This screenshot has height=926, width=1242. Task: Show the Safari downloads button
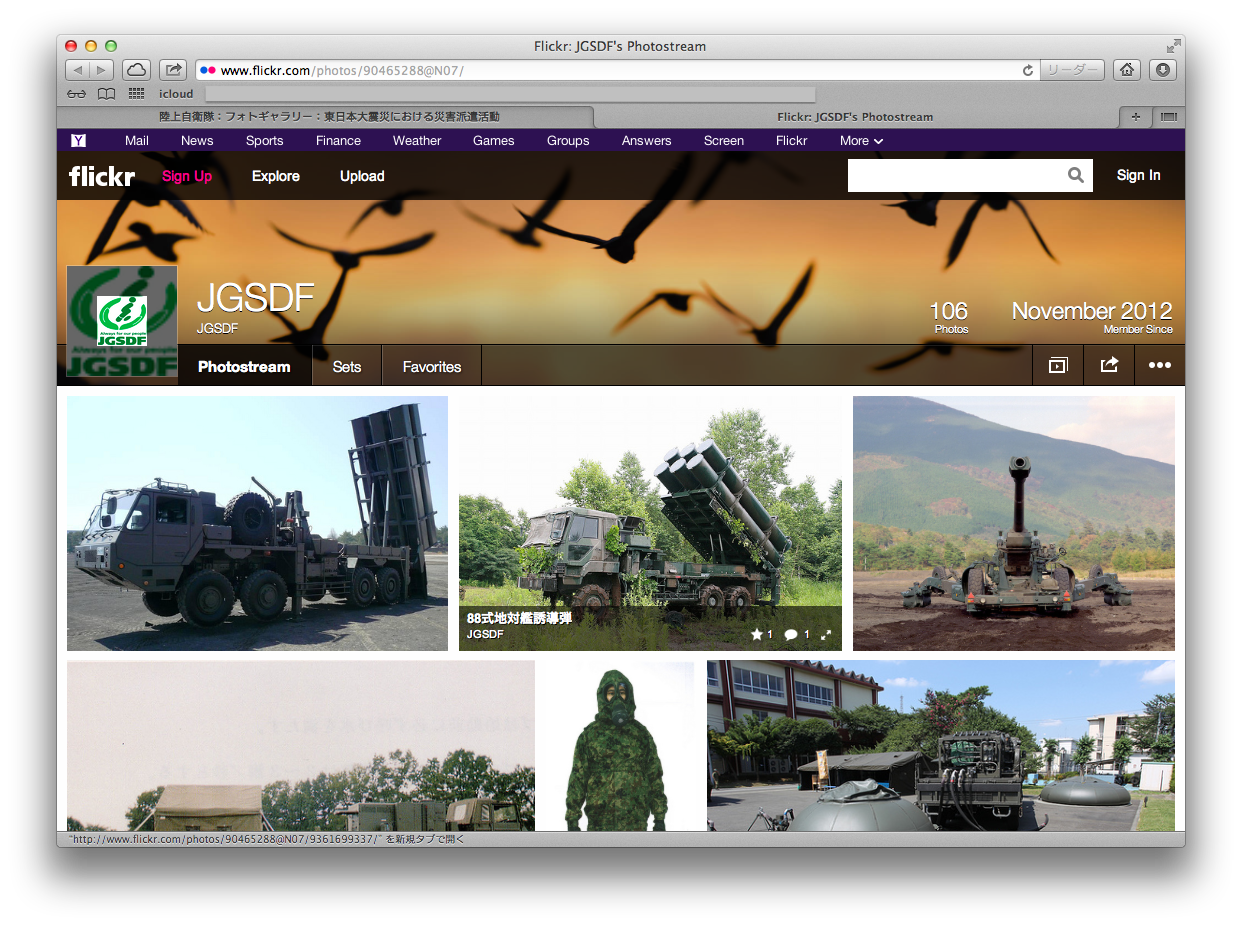coord(1162,70)
